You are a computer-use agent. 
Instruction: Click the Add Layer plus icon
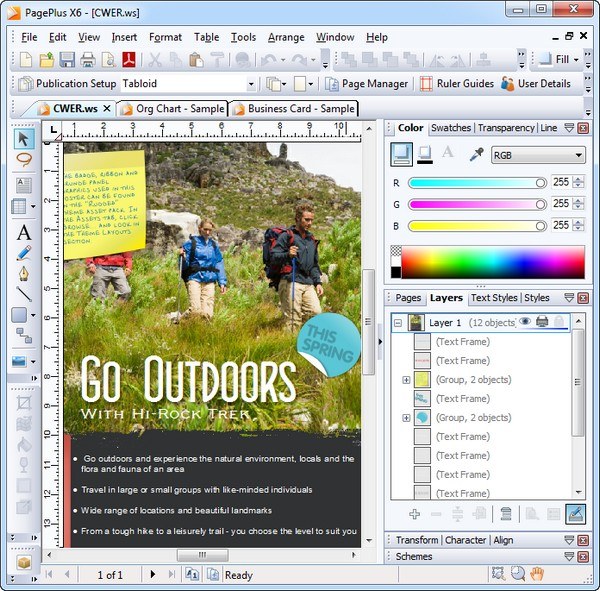click(415, 514)
